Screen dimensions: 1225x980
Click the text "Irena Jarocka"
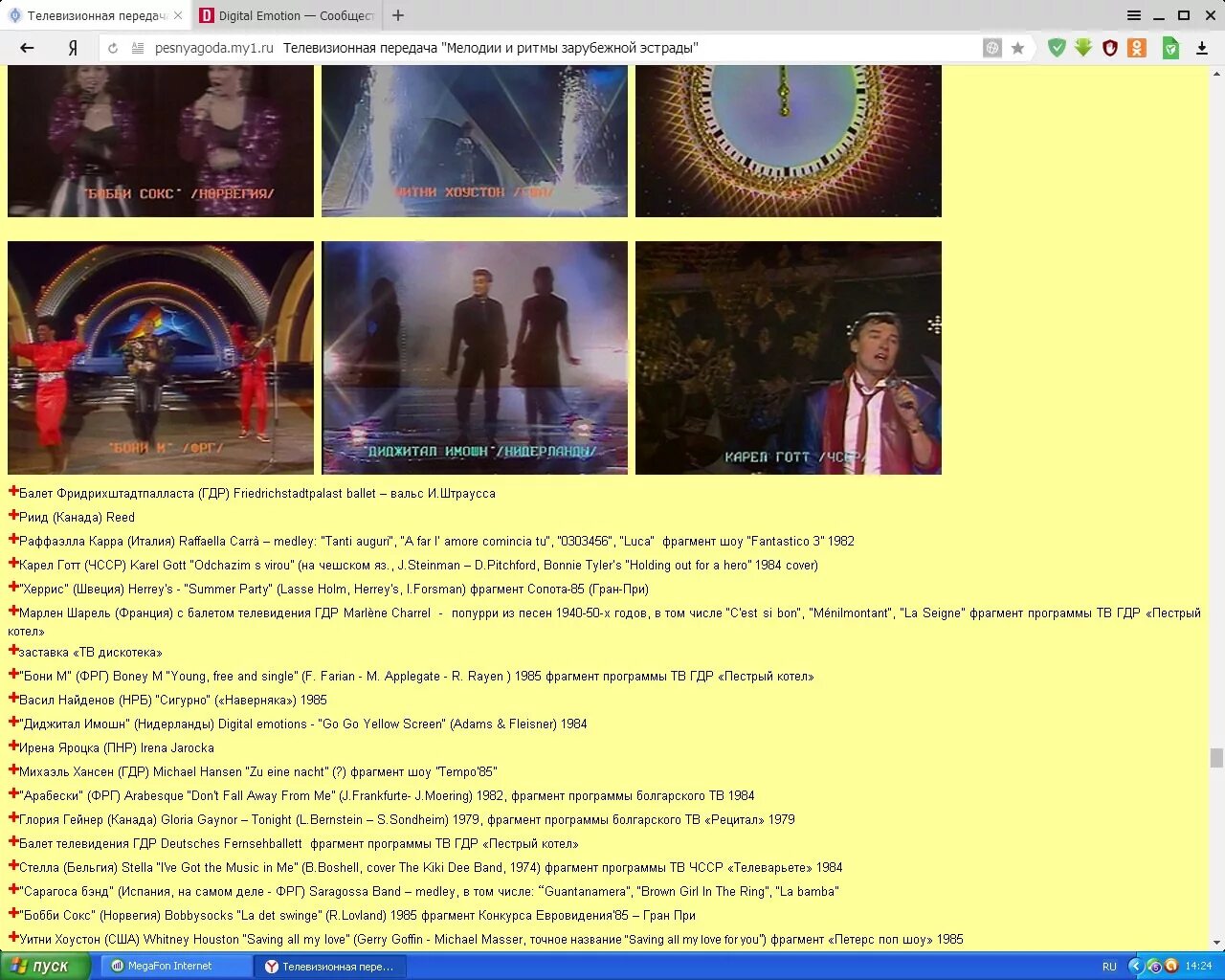point(177,748)
